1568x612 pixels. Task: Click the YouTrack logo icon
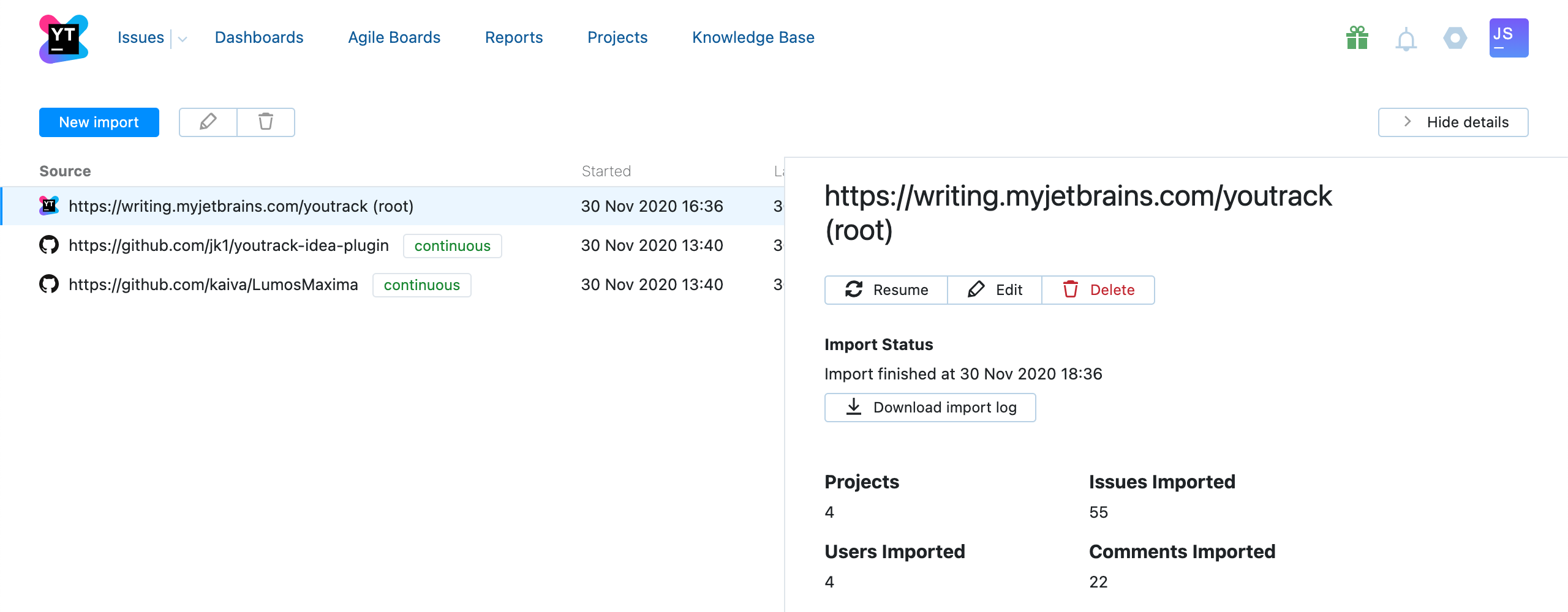[x=64, y=39]
